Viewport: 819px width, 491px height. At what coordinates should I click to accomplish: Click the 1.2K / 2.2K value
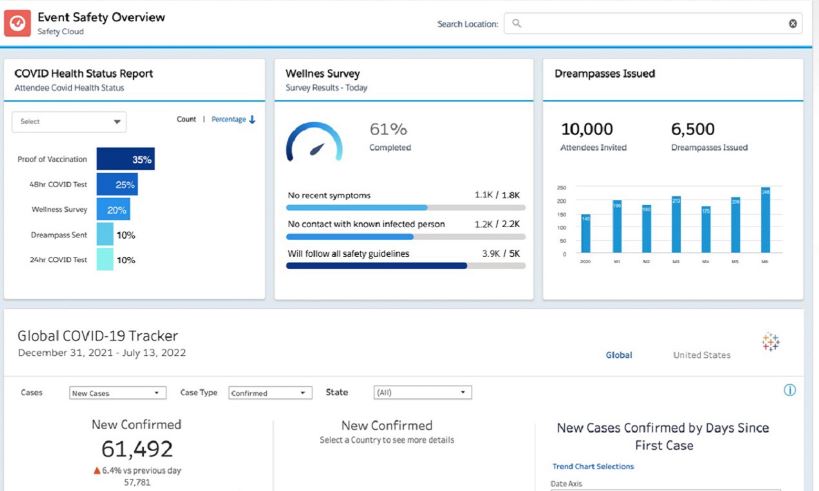coord(497,224)
